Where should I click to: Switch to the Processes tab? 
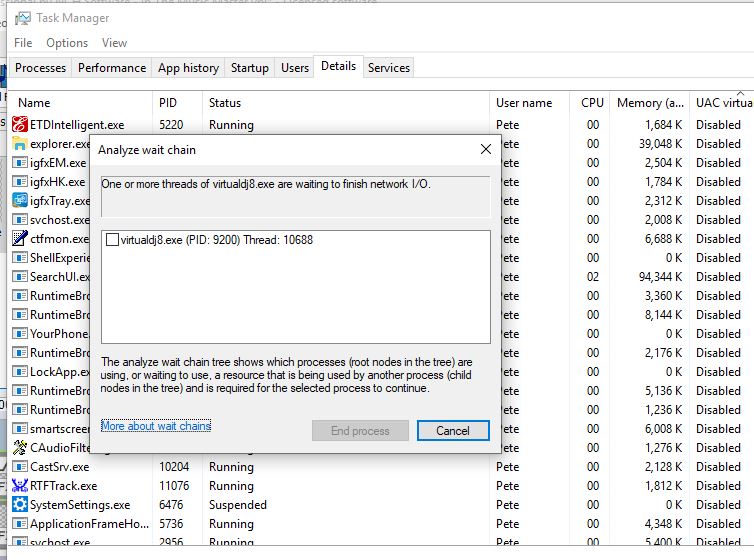click(x=40, y=68)
